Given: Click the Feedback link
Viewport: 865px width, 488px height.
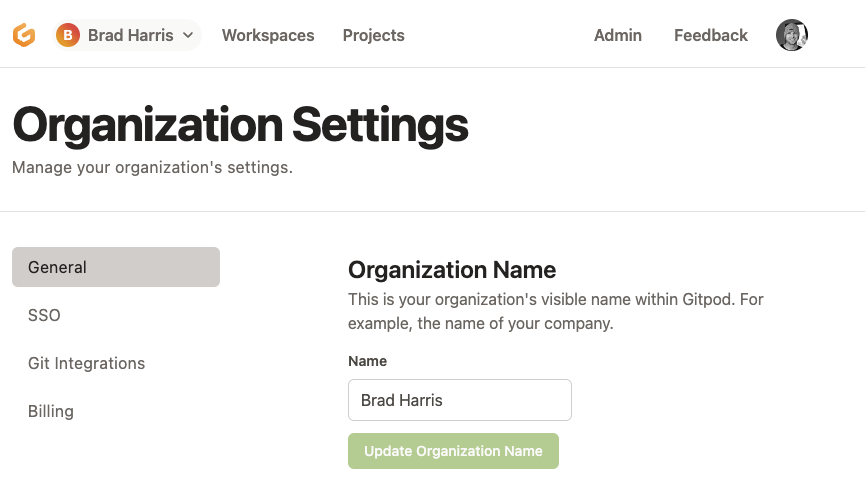Looking at the screenshot, I should [x=711, y=35].
